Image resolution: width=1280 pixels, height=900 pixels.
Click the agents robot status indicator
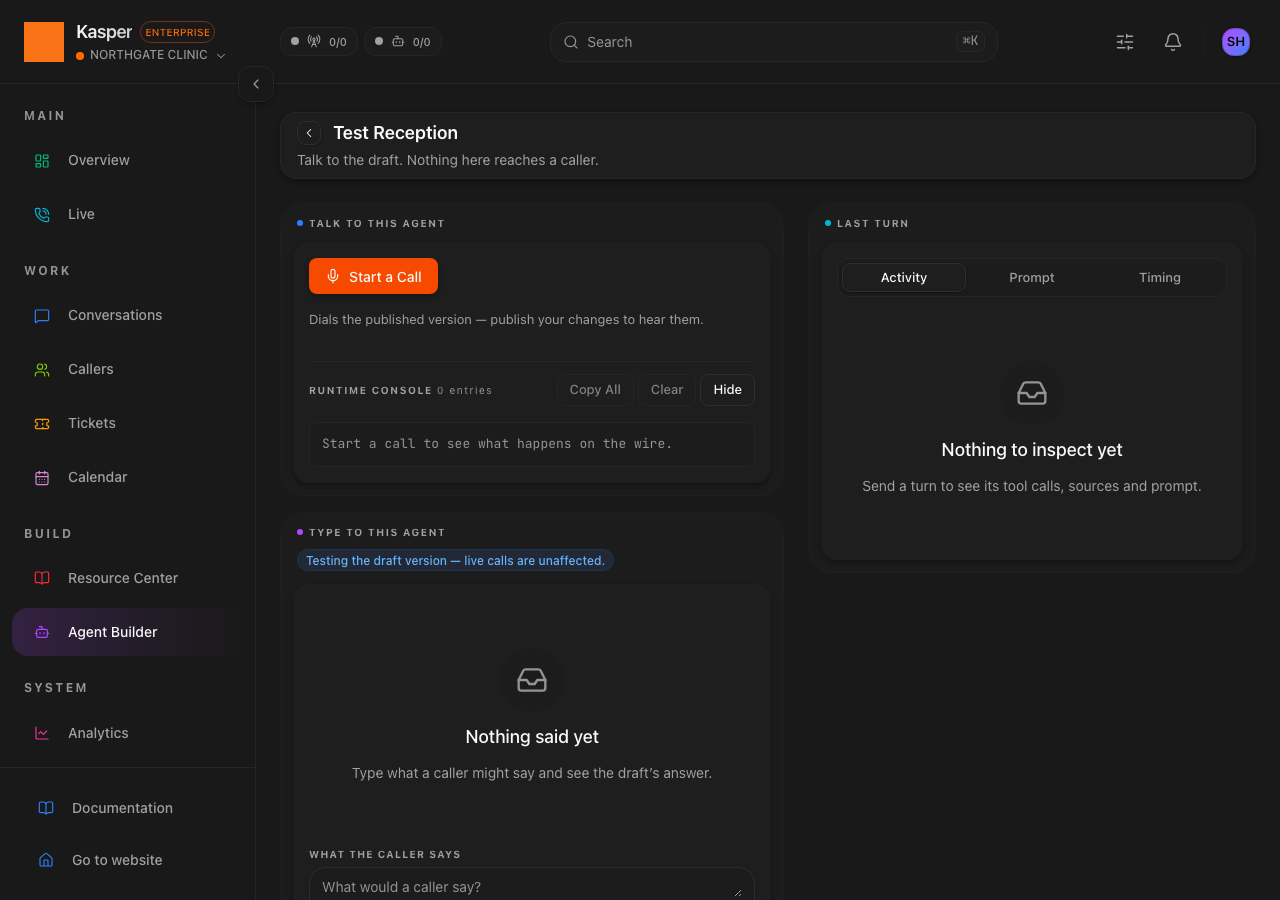point(403,42)
